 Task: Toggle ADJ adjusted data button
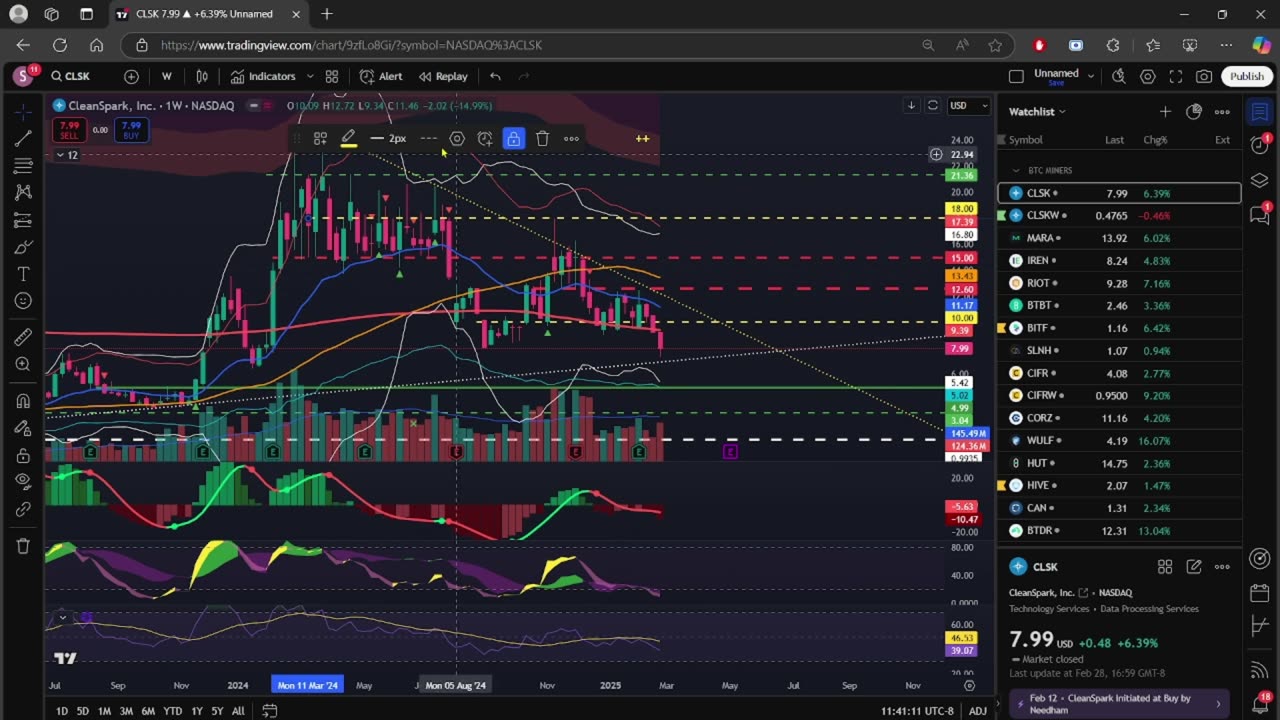[978, 711]
